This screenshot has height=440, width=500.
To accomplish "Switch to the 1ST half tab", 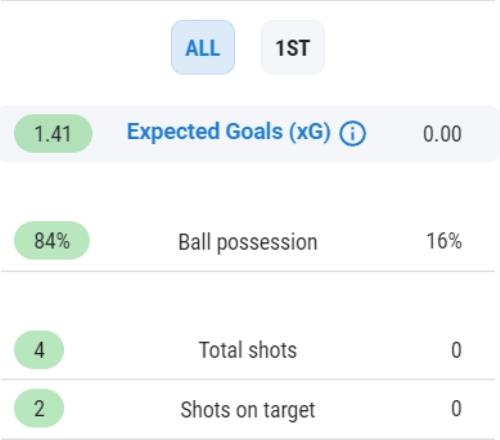I will point(292,47).
